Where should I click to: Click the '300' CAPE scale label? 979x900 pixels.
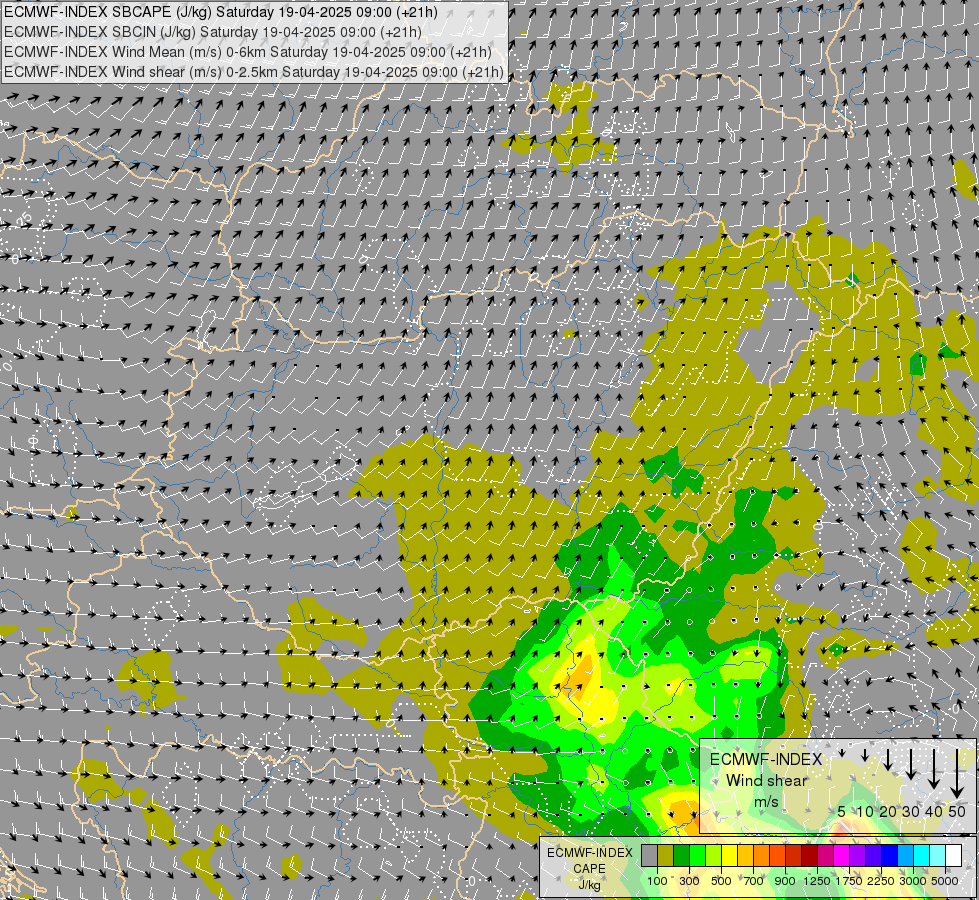689,881
